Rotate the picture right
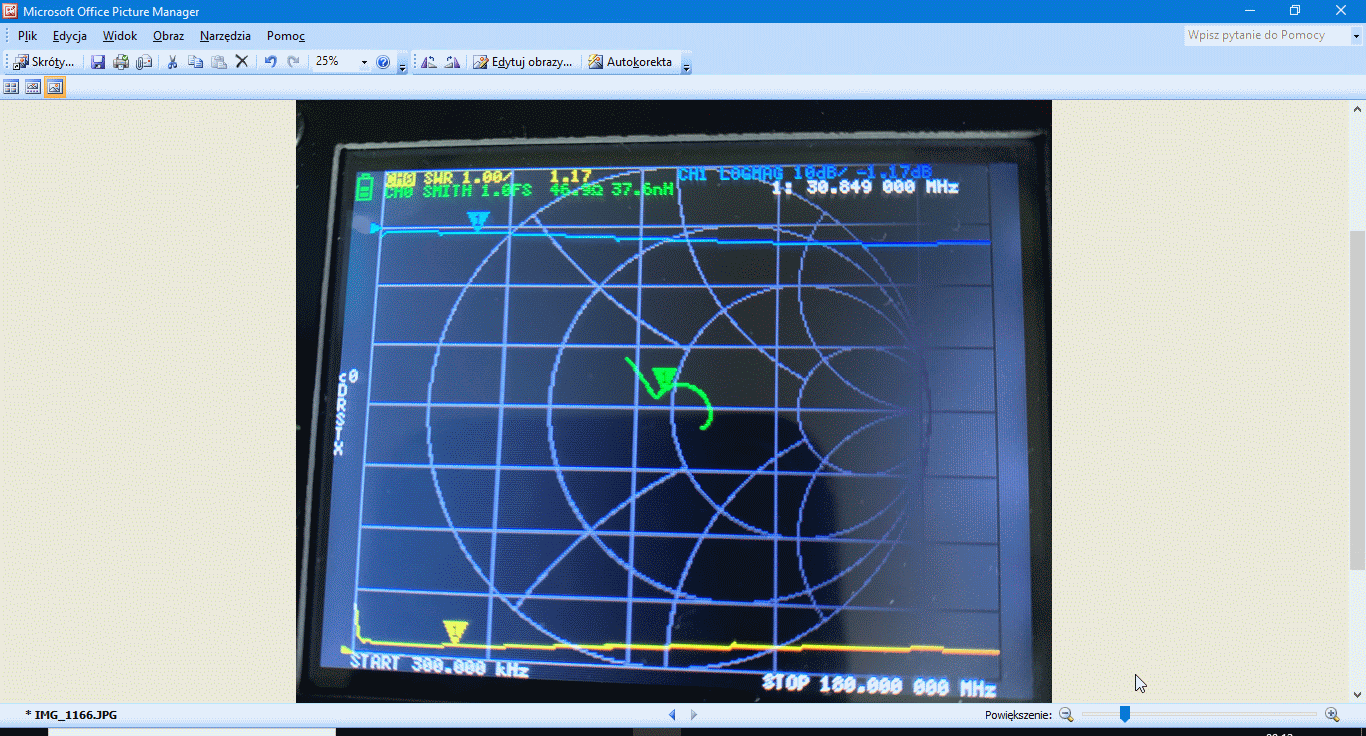The width and height of the screenshot is (1366, 736). click(452, 62)
